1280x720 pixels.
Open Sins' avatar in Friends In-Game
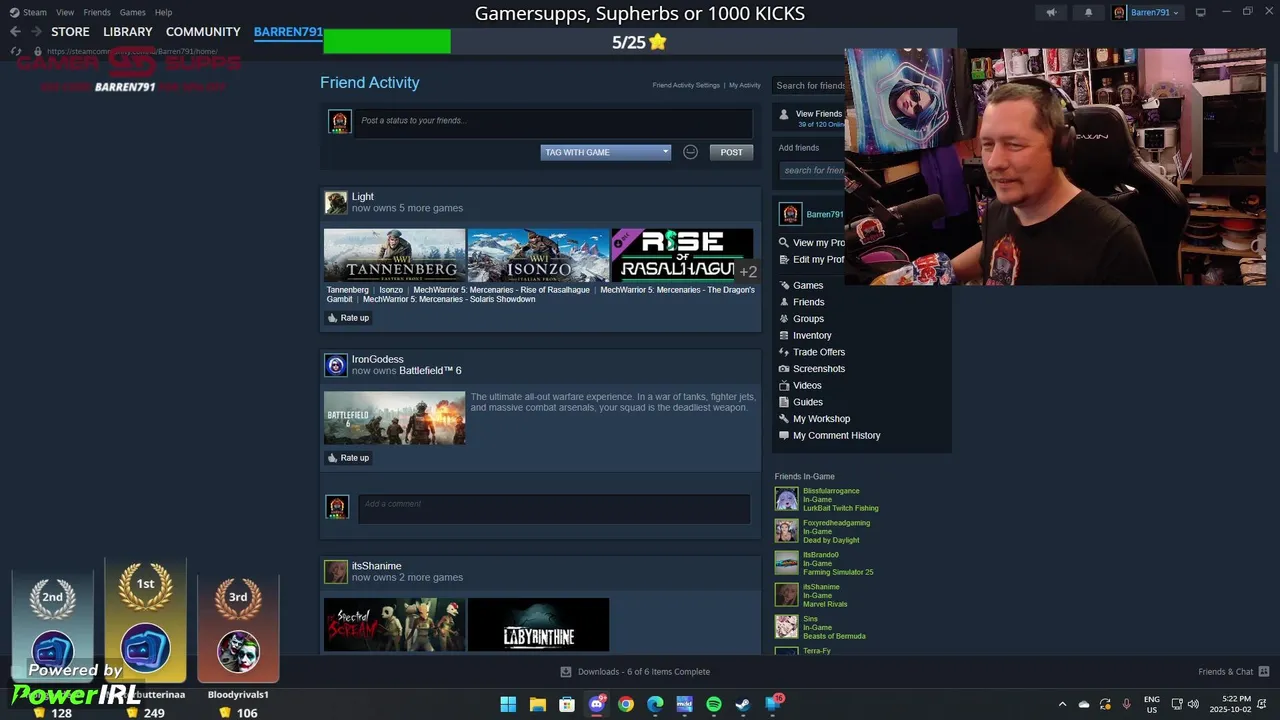coord(786,627)
